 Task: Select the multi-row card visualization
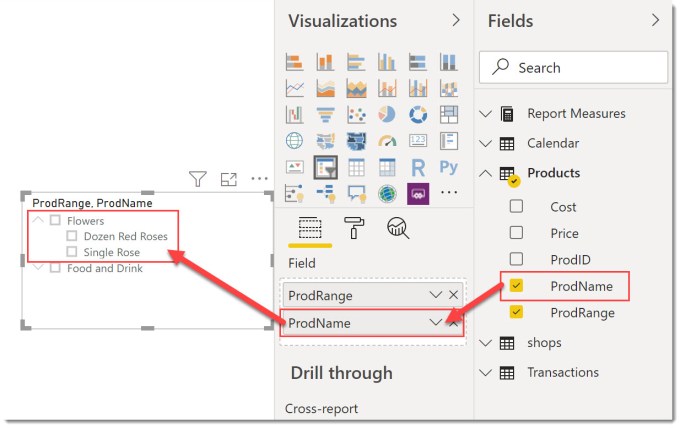click(448, 141)
